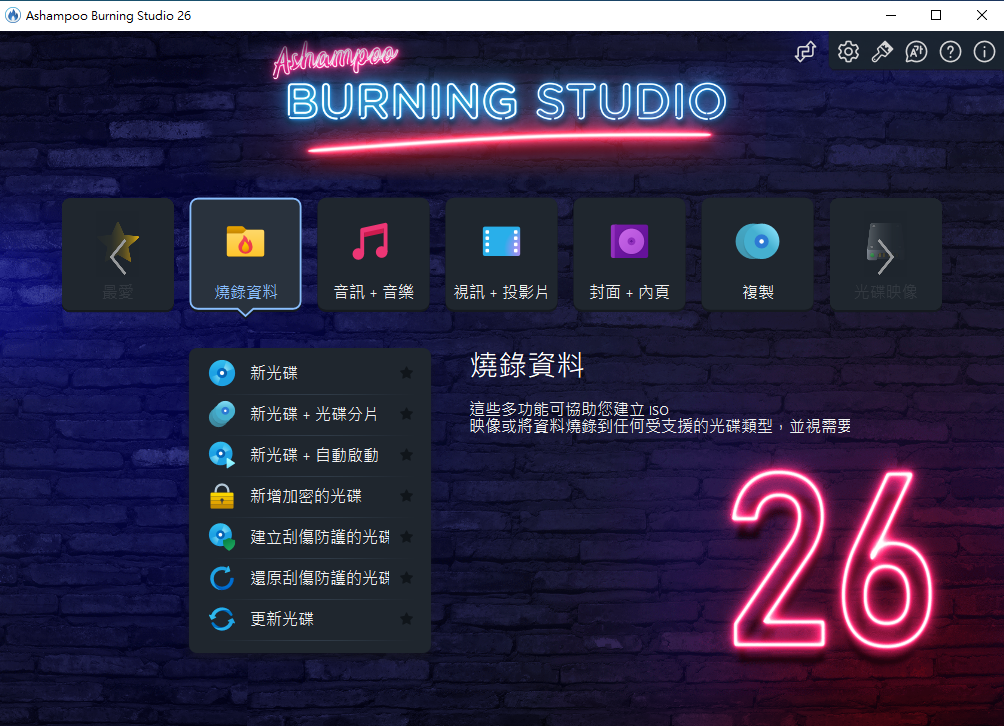The image size is (1004, 726).
Task: Select 新增加密的光碟 entry
Action: [310, 496]
